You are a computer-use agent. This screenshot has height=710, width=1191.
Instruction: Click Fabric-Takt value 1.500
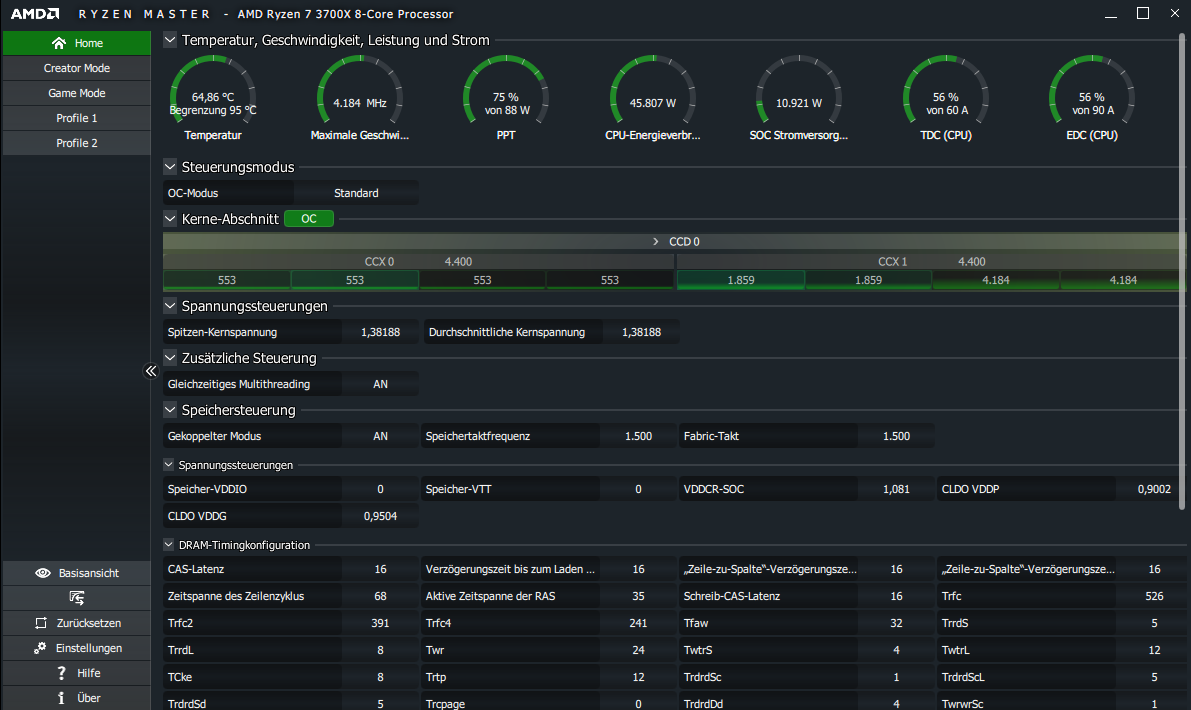pos(896,437)
